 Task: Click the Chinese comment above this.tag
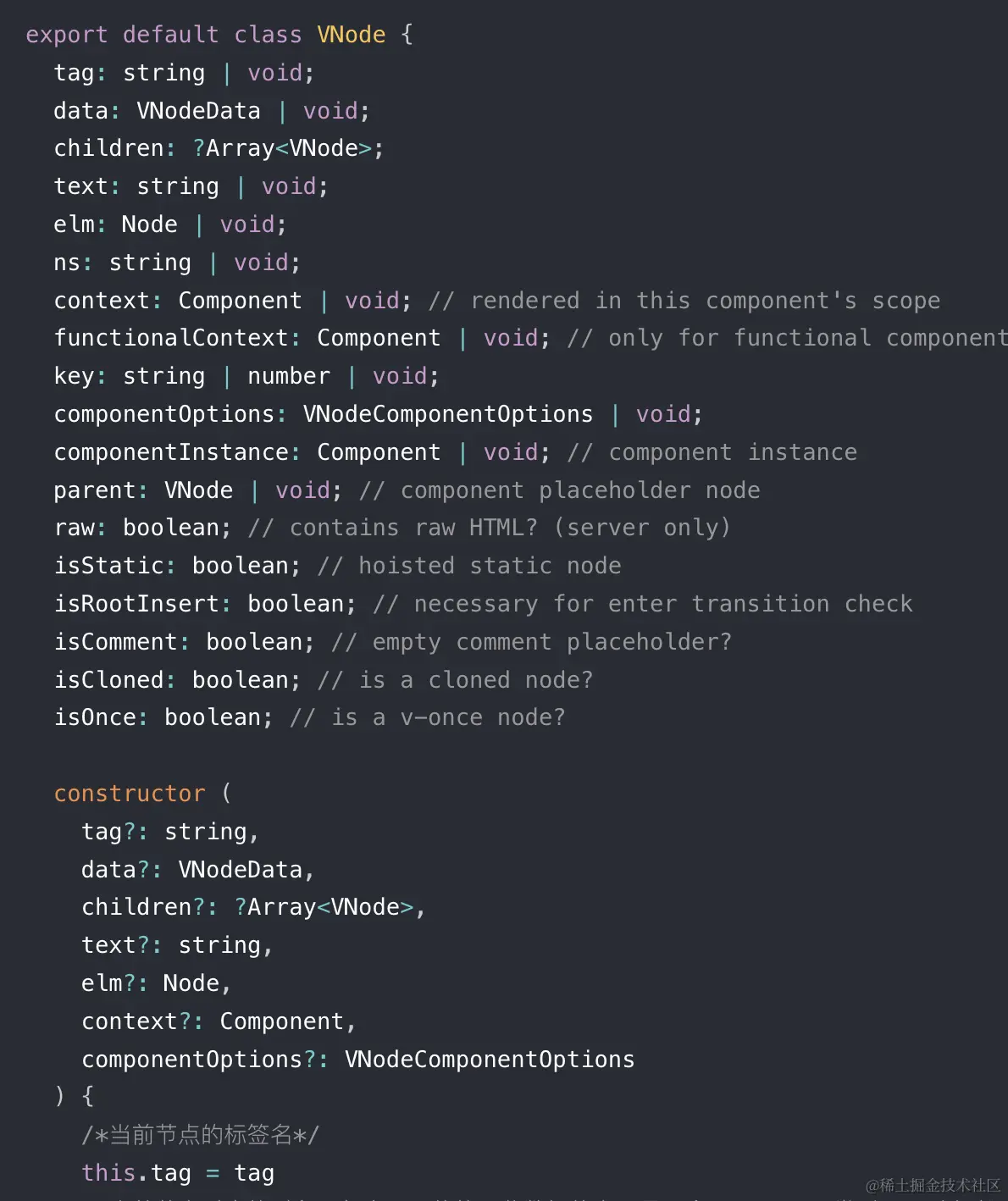tap(200, 1135)
